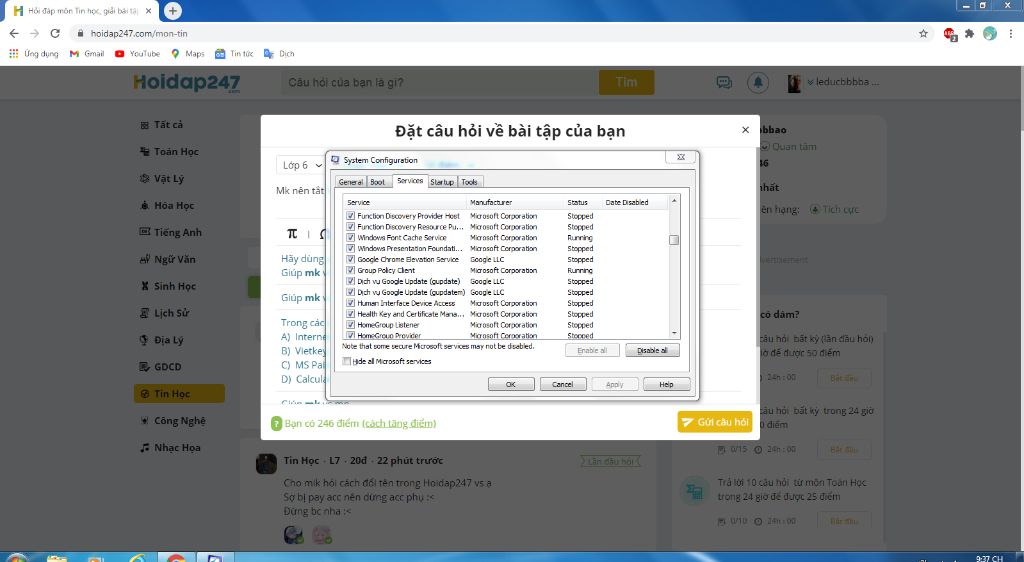Click the yellow Tìm search button
The image size is (1024, 562).
click(x=626, y=82)
